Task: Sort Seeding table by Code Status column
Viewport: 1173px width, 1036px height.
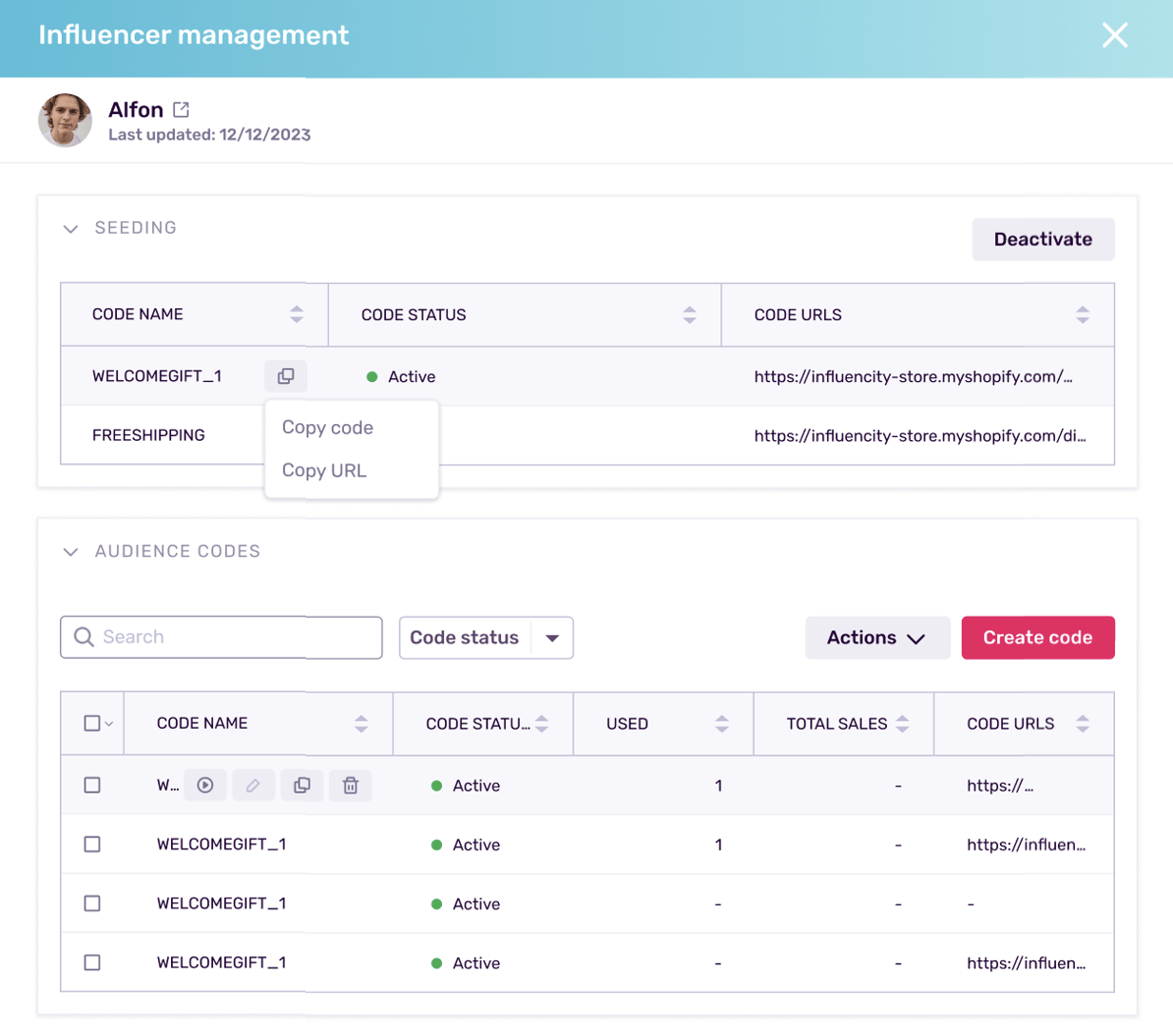Action: tap(689, 315)
